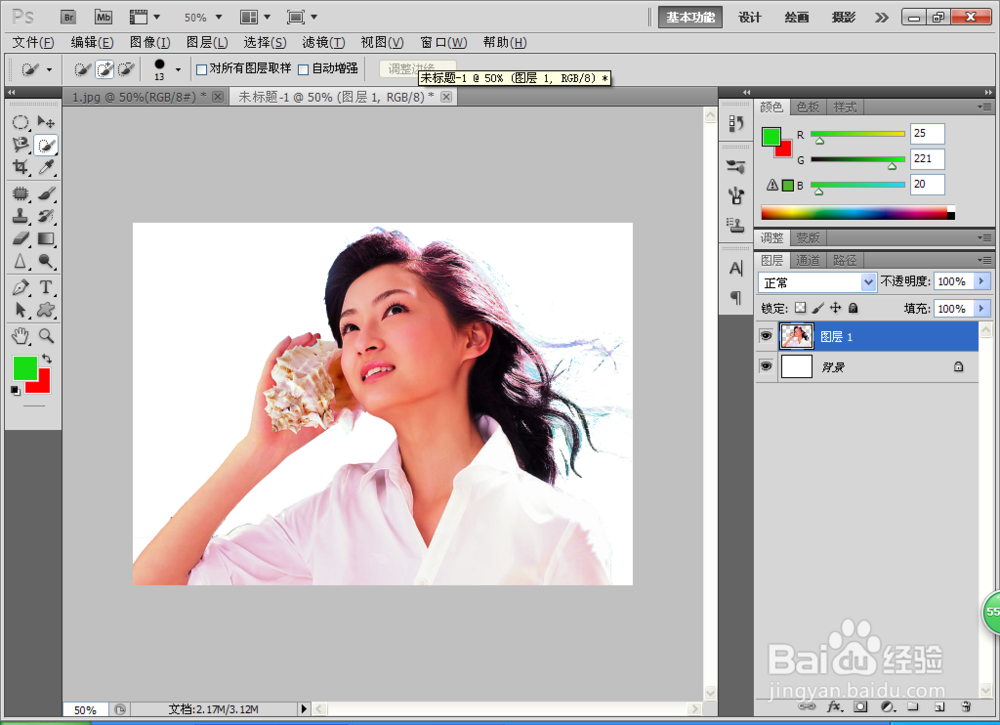Open the brush picker dropdown
Image resolution: width=1000 pixels, height=725 pixels.
(178, 70)
